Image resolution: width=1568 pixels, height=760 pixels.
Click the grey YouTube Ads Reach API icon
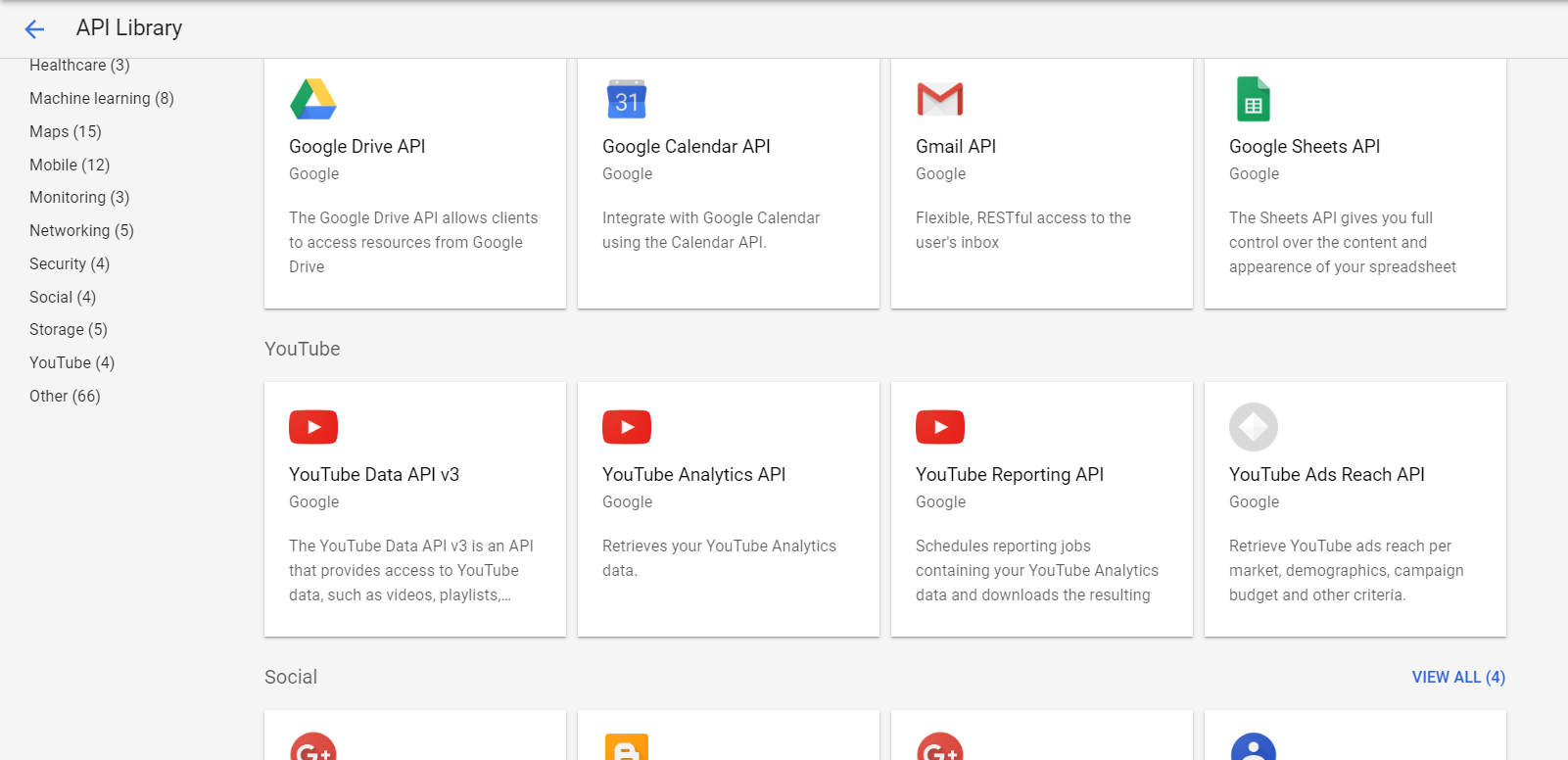click(1254, 427)
